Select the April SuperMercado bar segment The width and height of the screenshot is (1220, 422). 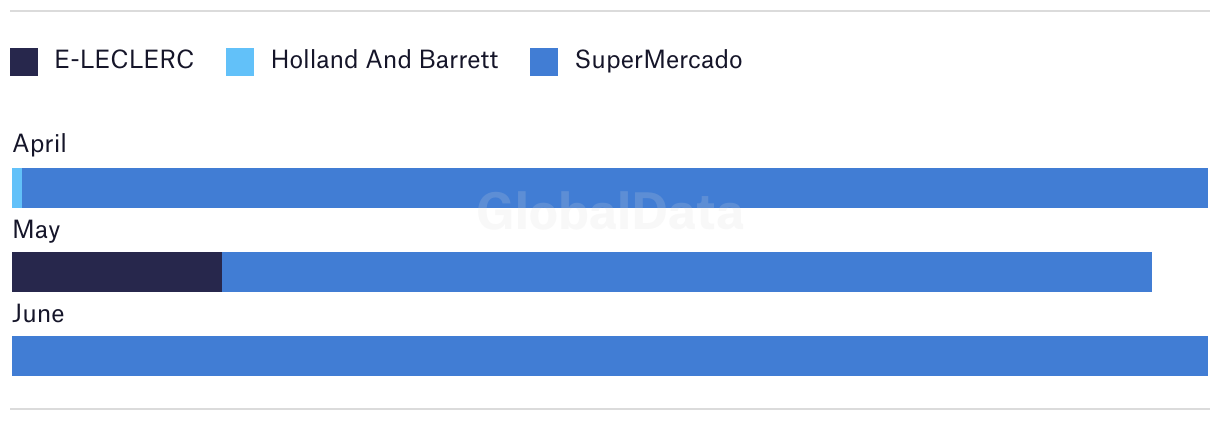point(615,188)
